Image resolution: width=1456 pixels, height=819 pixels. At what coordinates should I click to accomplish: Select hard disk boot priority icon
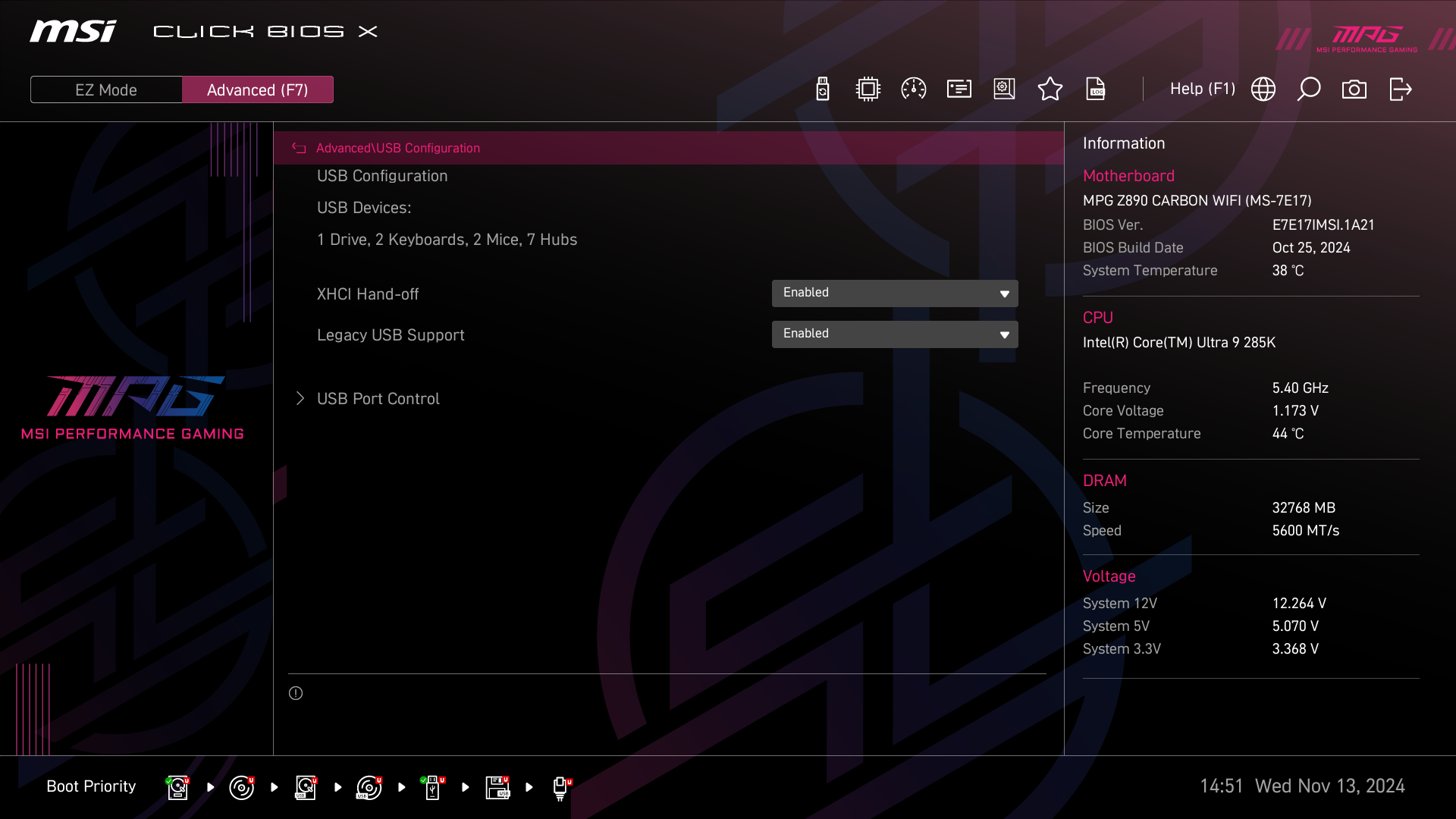pos(177,787)
